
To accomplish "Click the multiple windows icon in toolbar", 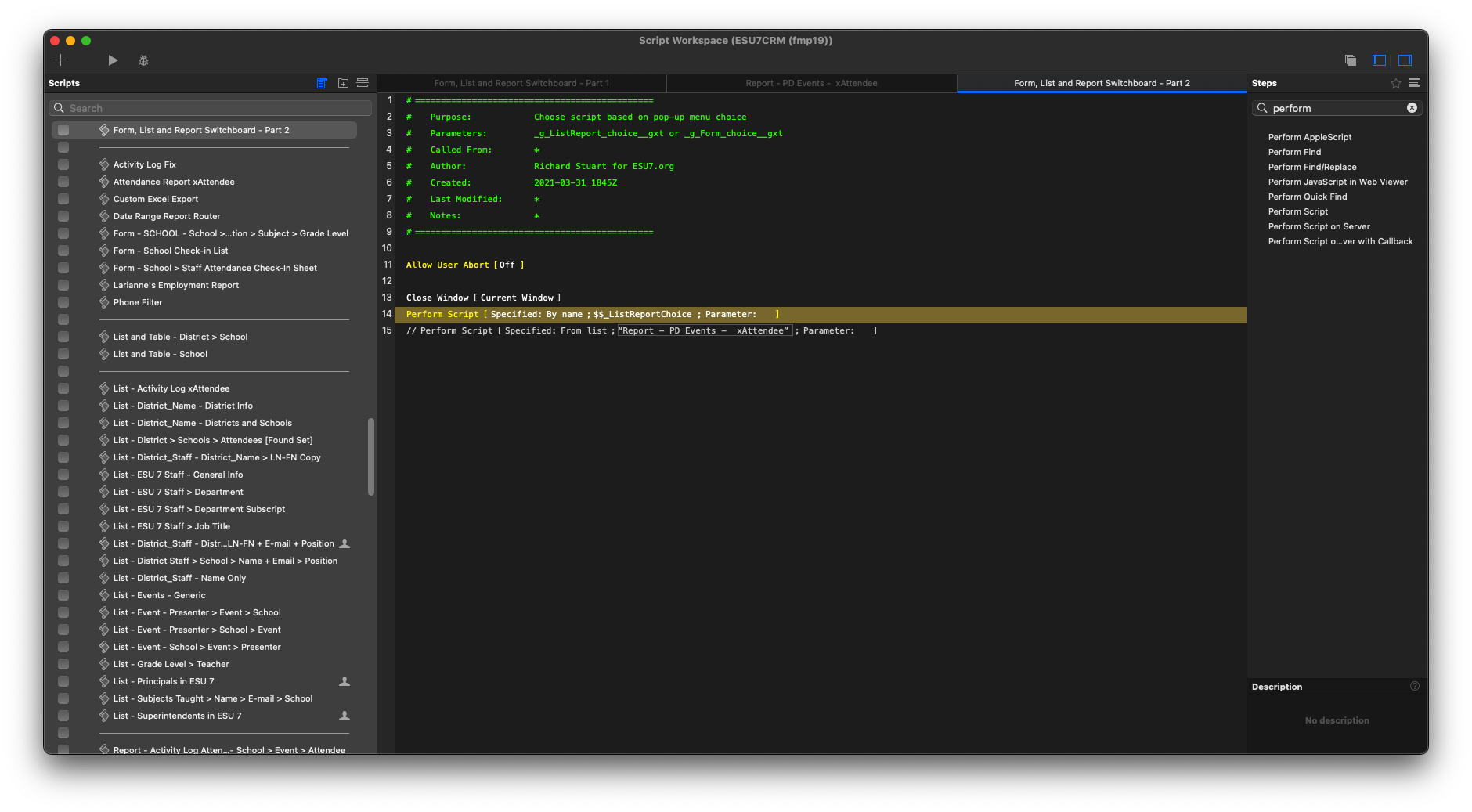I will (1351, 60).
